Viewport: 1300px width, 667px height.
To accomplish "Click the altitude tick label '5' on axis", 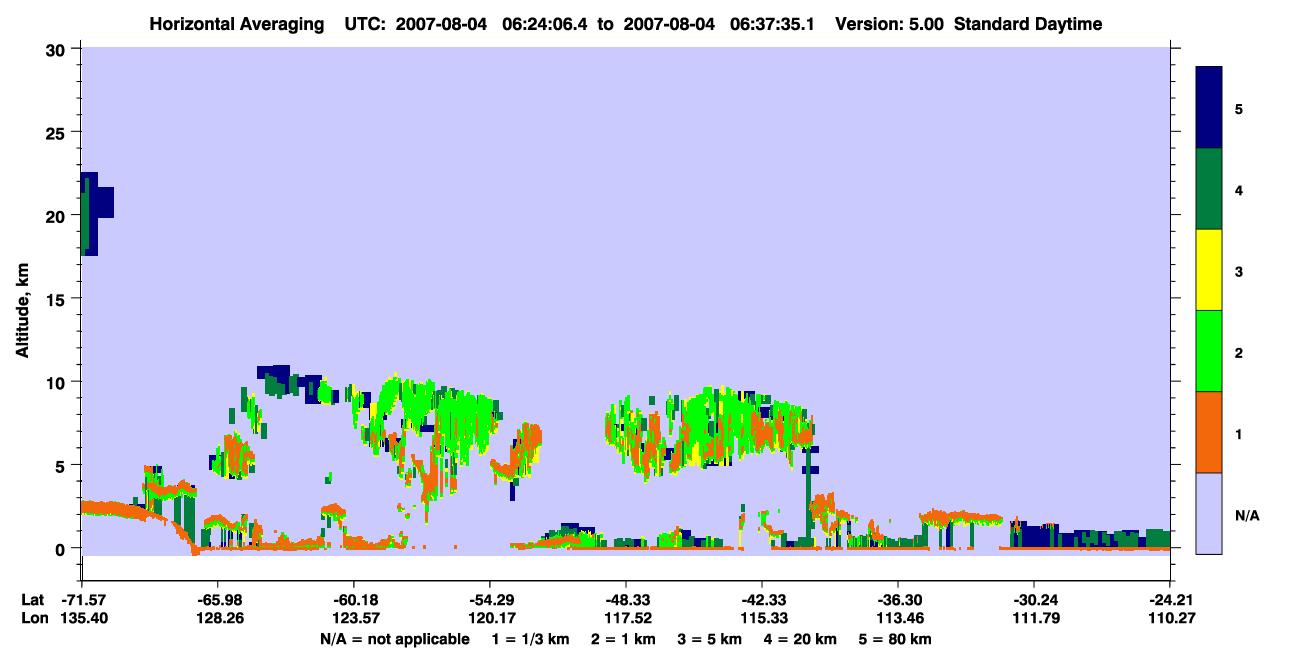I will point(62,465).
